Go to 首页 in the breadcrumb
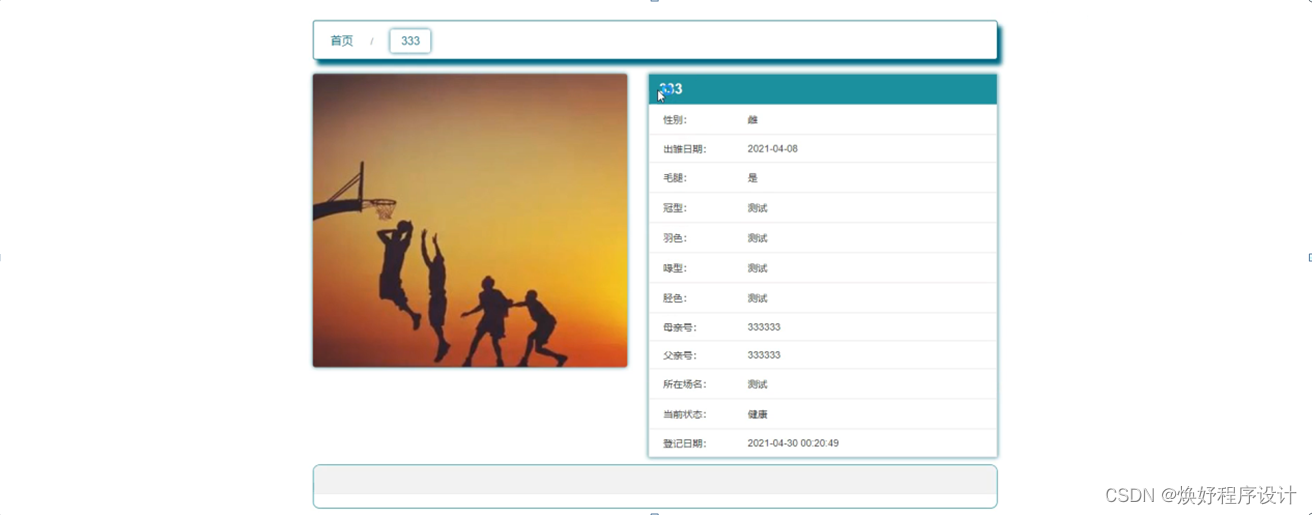The image size is (1312, 515). pyautogui.click(x=342, y=41)
